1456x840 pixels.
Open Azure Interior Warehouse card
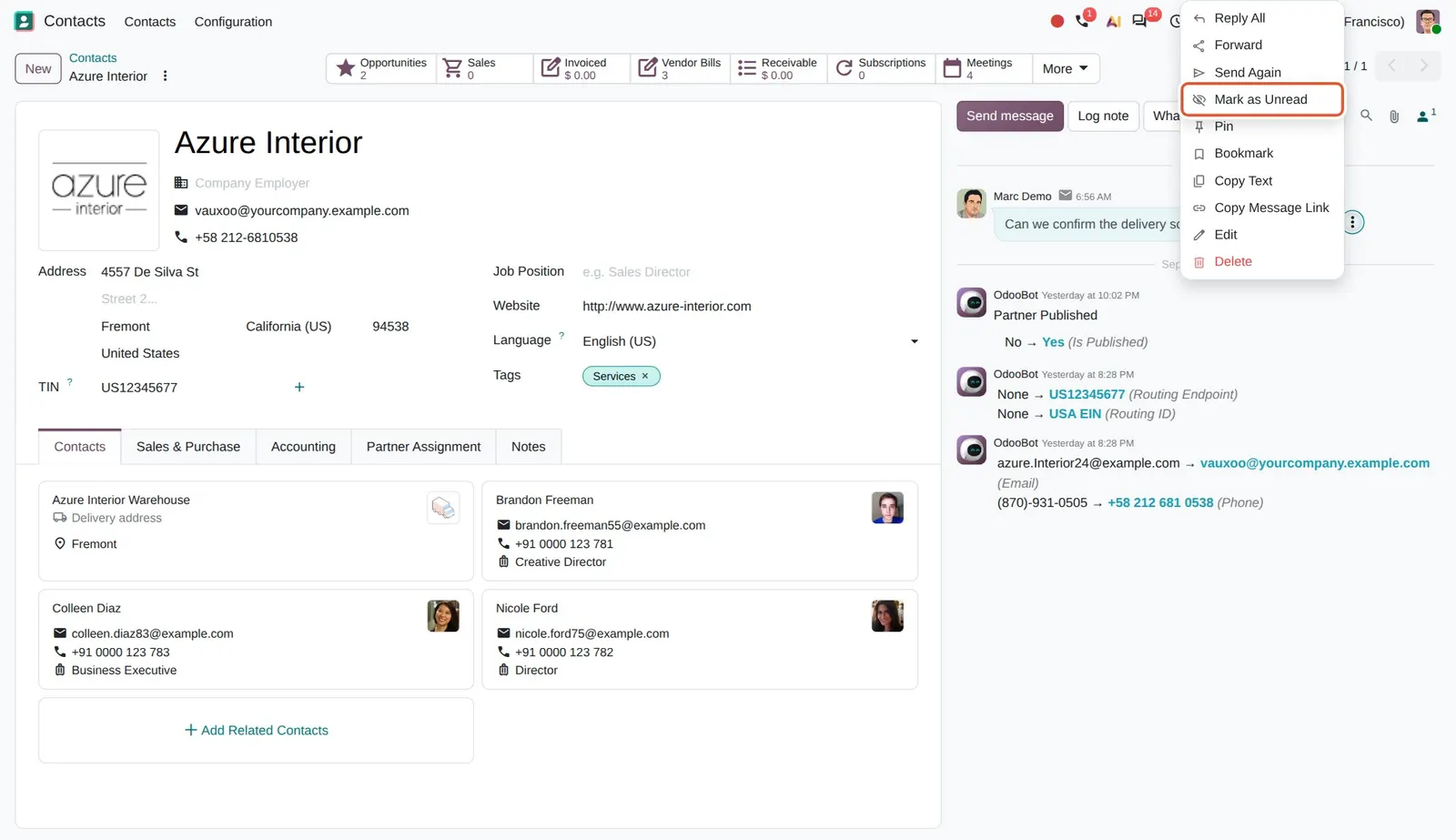(x=256, y=531)
